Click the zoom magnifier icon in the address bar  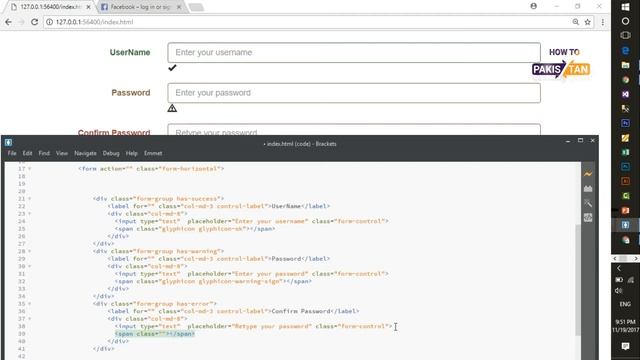(x=576, y=22)
